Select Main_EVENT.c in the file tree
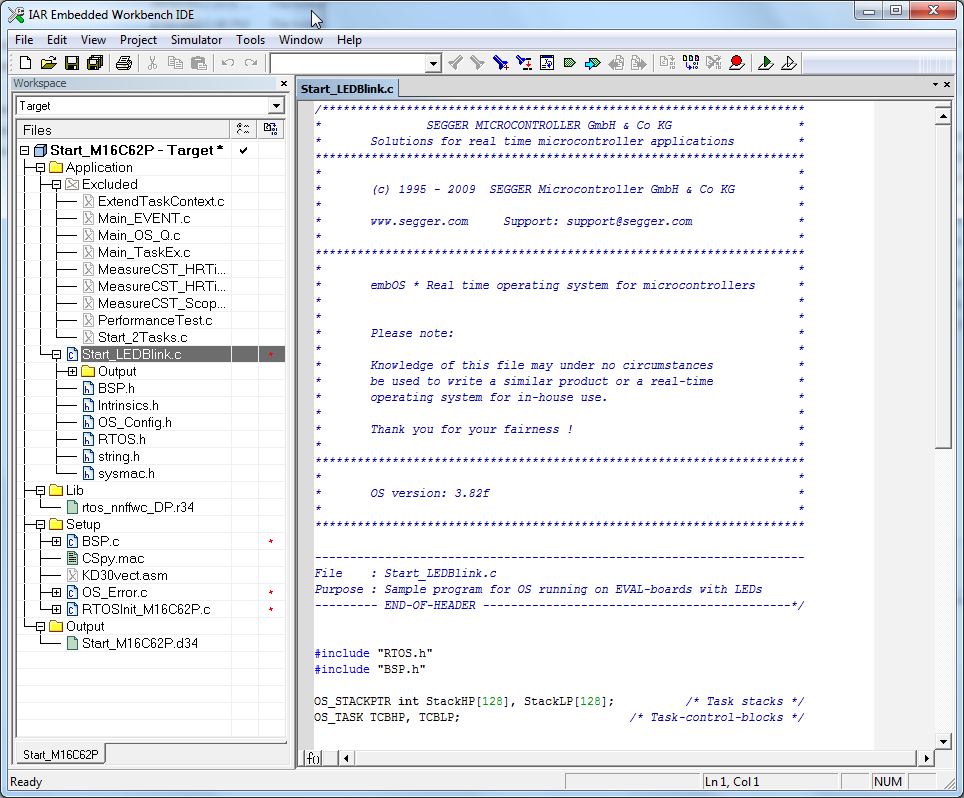The image size is (964, 798). coord(143,219)
